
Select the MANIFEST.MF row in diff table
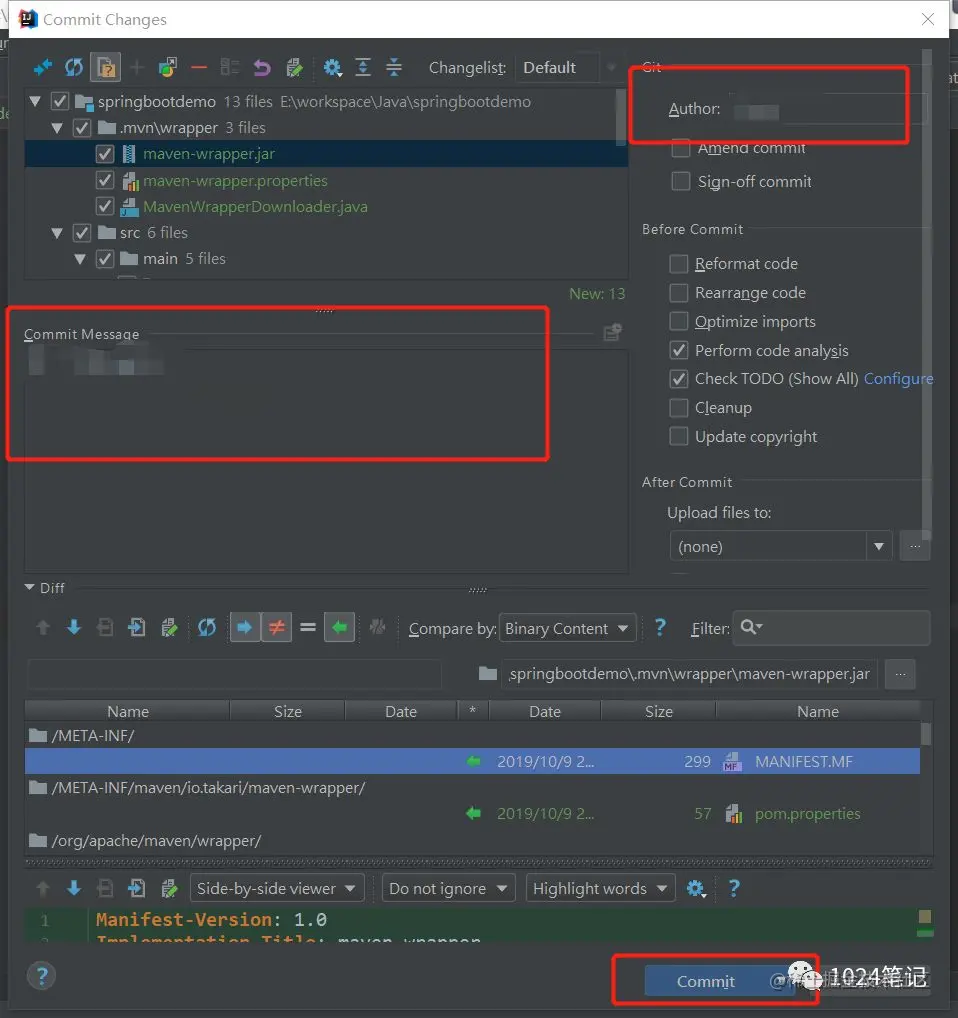point(473,761)
